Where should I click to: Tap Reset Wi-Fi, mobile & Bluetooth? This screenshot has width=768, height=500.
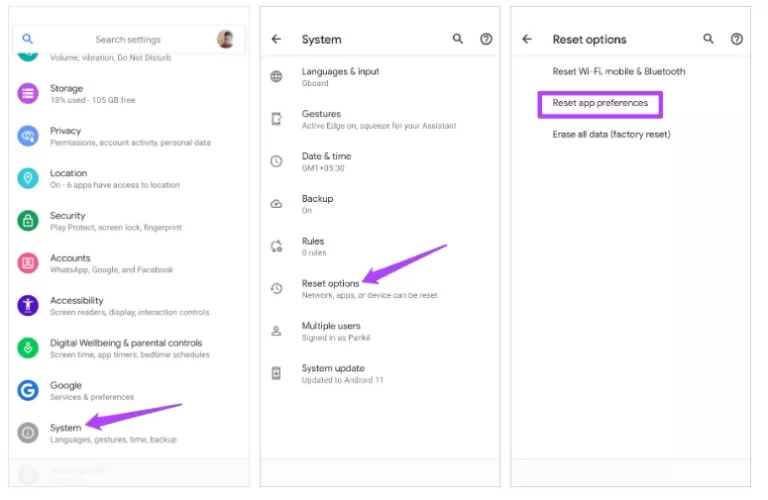(x=619, y=72)
